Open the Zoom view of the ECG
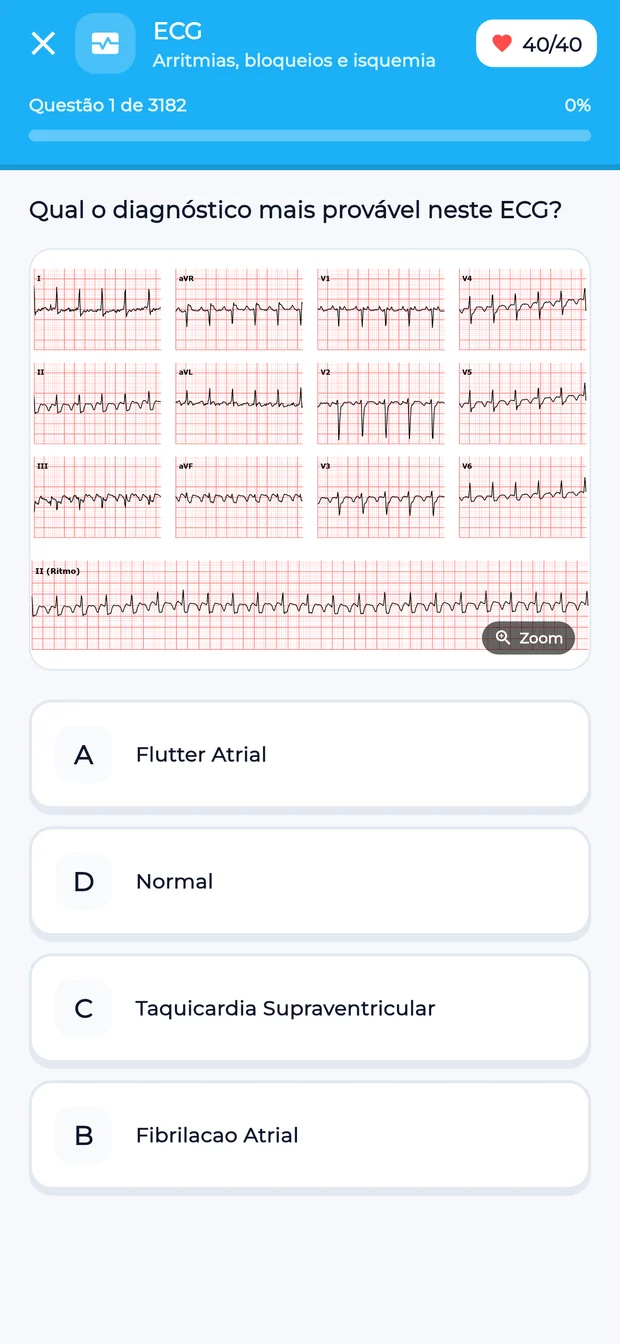Image resolution: width=620 pixels, height=1344 pixels. 528,638
